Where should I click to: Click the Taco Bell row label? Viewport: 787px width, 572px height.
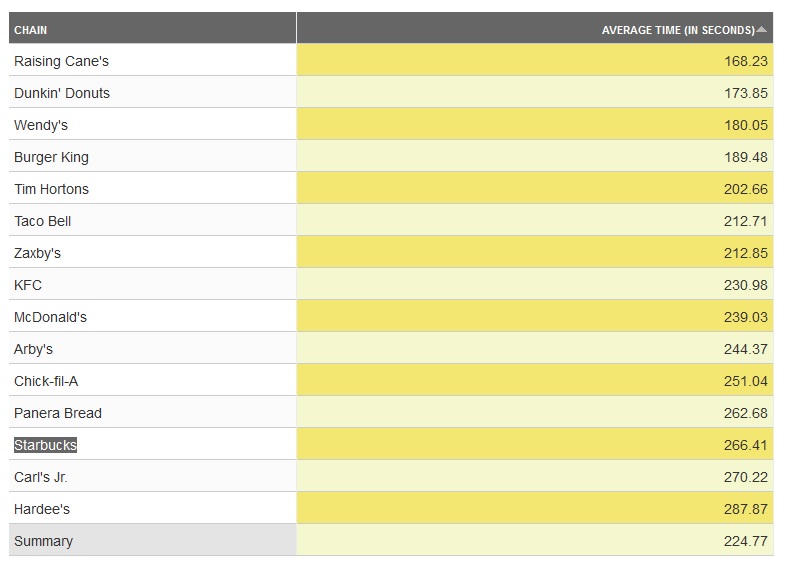point(43,221)
